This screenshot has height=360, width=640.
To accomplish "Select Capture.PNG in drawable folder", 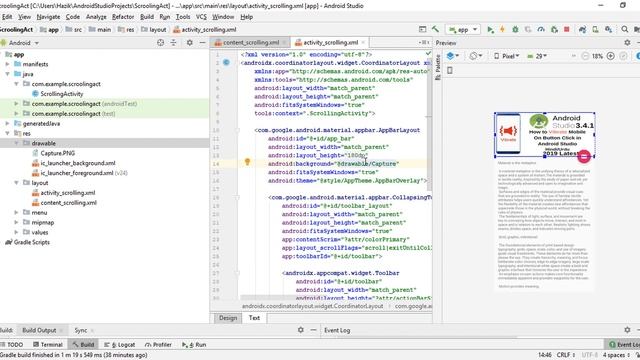I will point(58,153).
